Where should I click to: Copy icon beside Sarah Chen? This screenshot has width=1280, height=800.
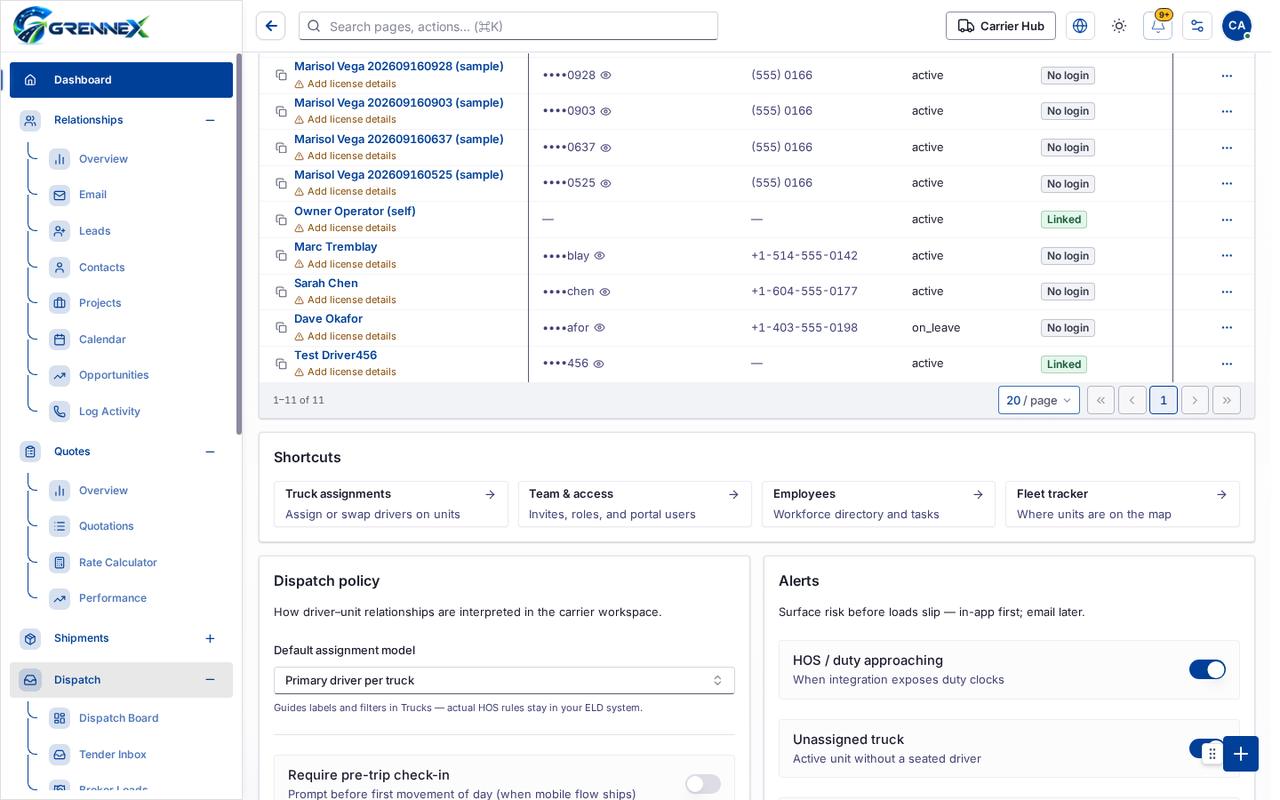(x=281, y=292)
